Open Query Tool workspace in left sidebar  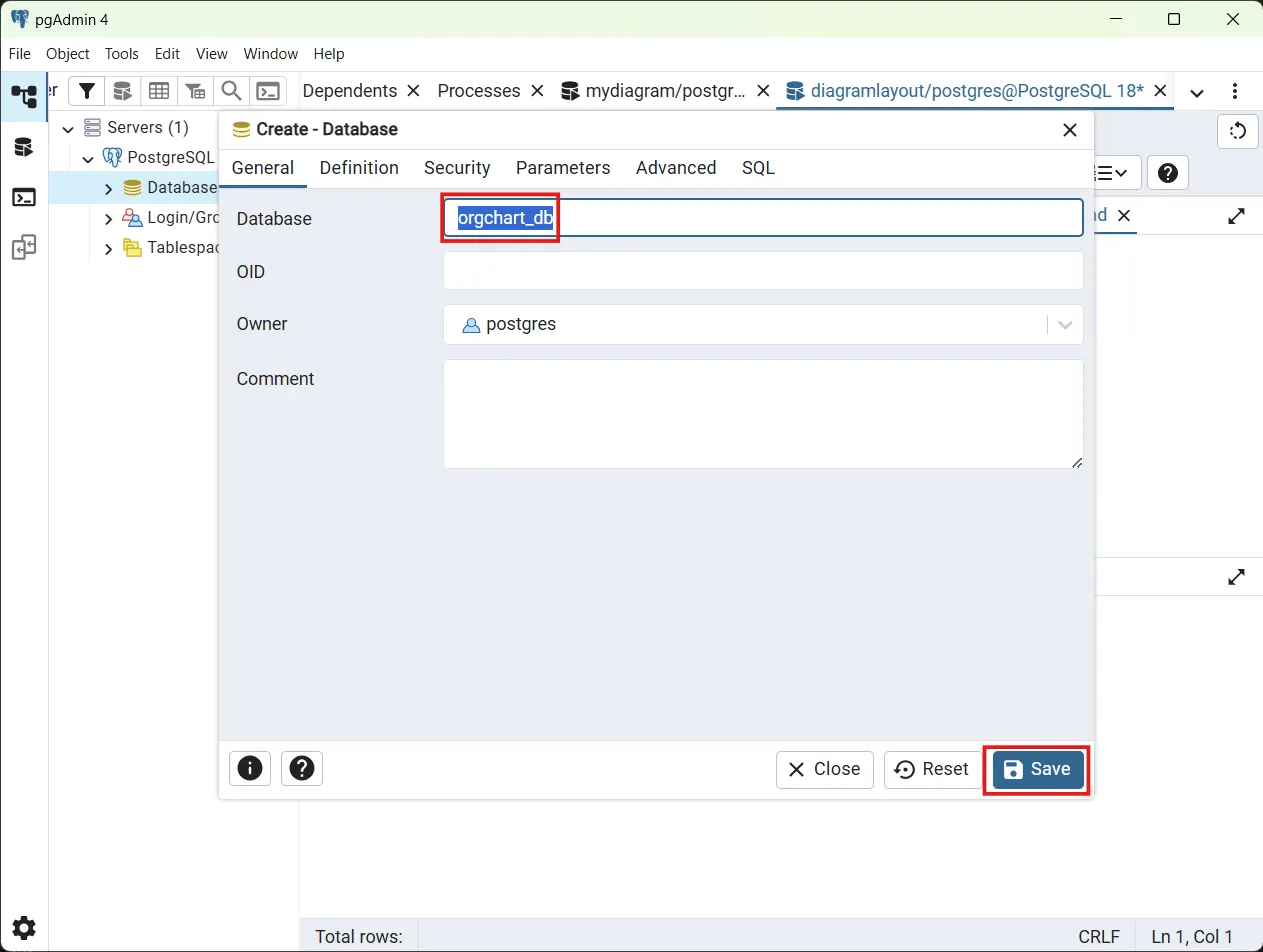coord(24,147)
